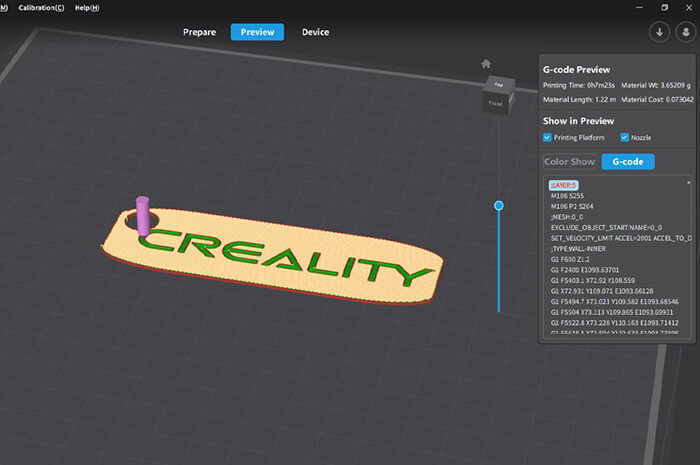The height and width of the screenshot is (465, 700).
Task: Select the ;LAYER:5 line in G-code list
Action: [563, 185]
